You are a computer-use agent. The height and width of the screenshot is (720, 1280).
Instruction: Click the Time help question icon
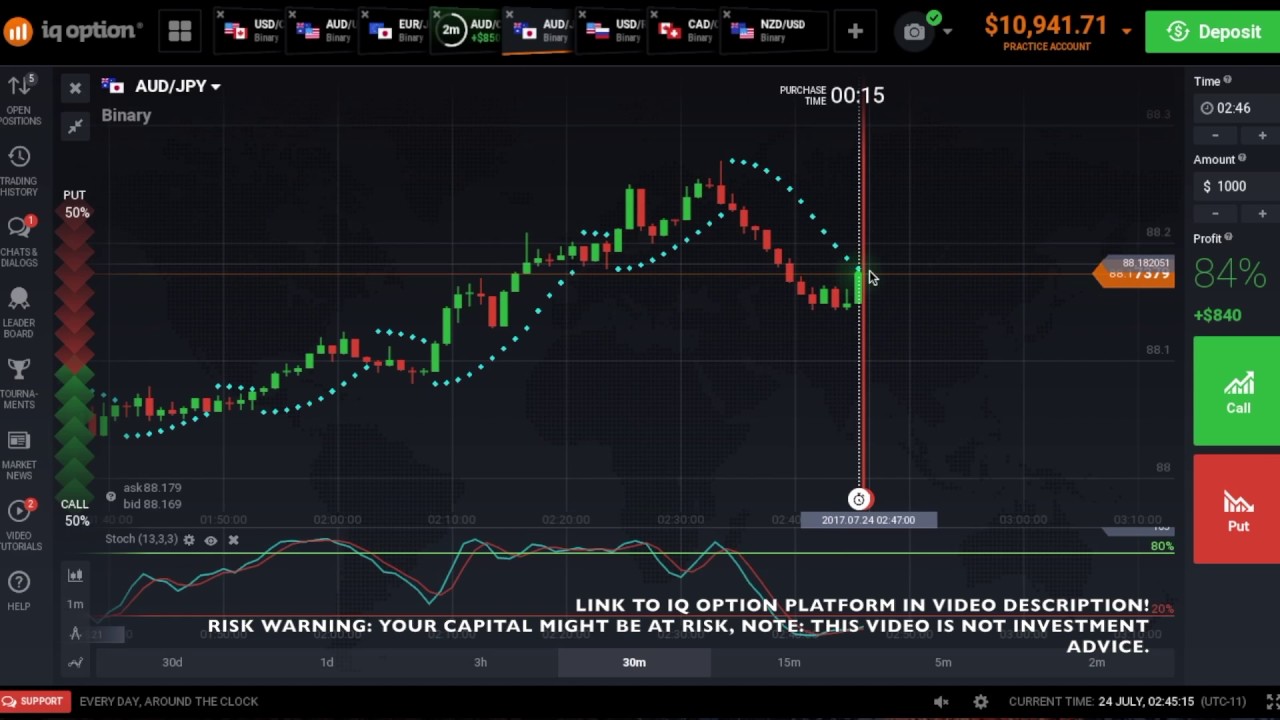tap(1227, 80)
